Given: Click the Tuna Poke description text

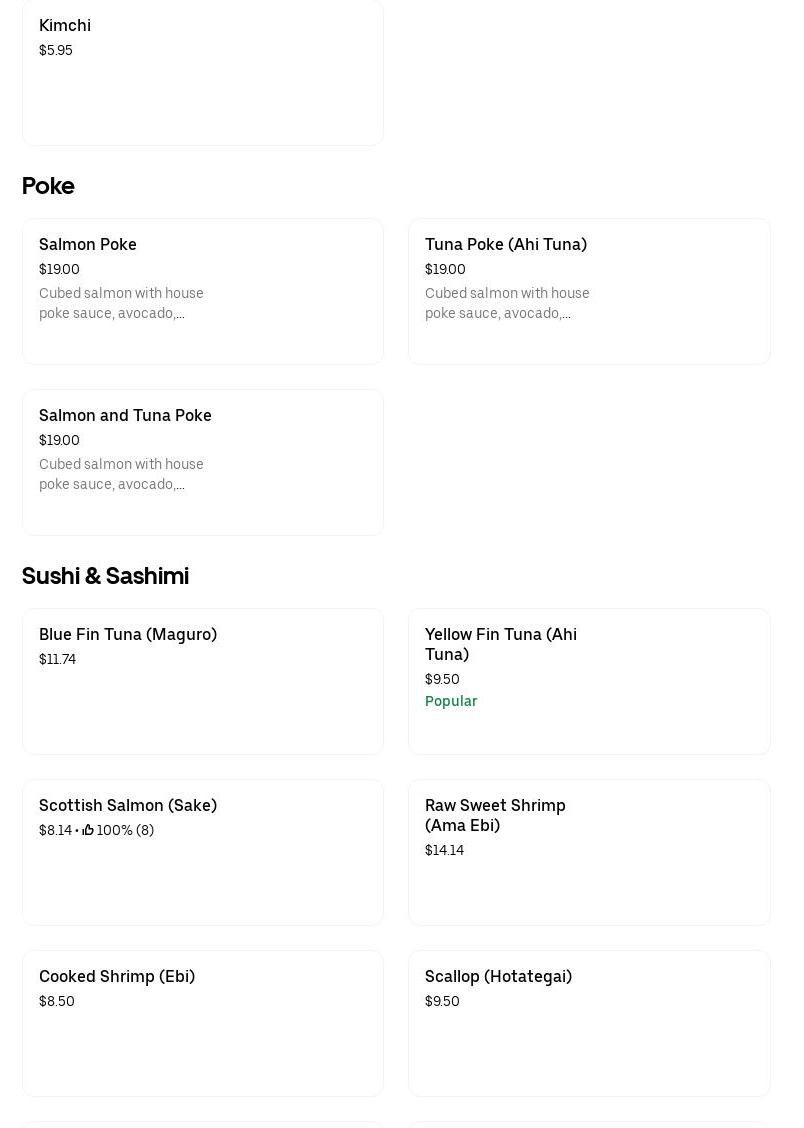Looking at the screenshot, I should coord(506,303).
